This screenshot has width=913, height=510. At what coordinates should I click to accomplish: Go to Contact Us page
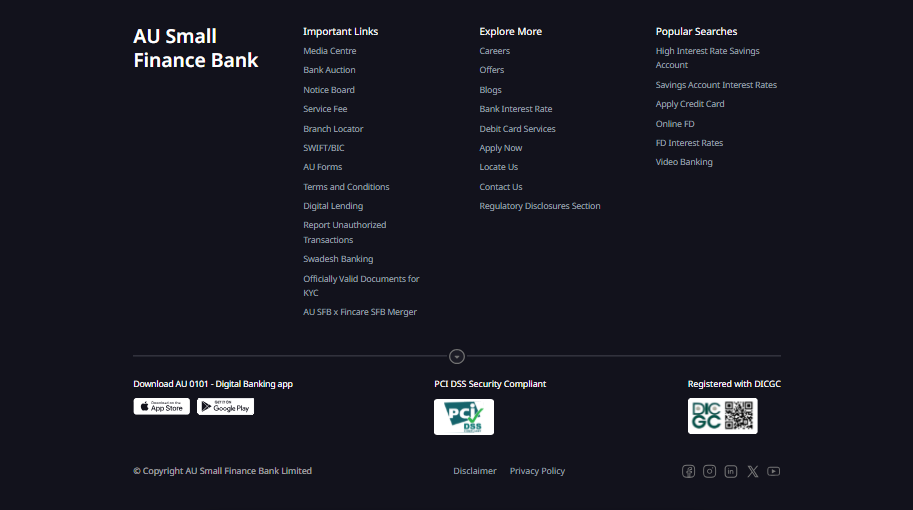coord(501,187)
